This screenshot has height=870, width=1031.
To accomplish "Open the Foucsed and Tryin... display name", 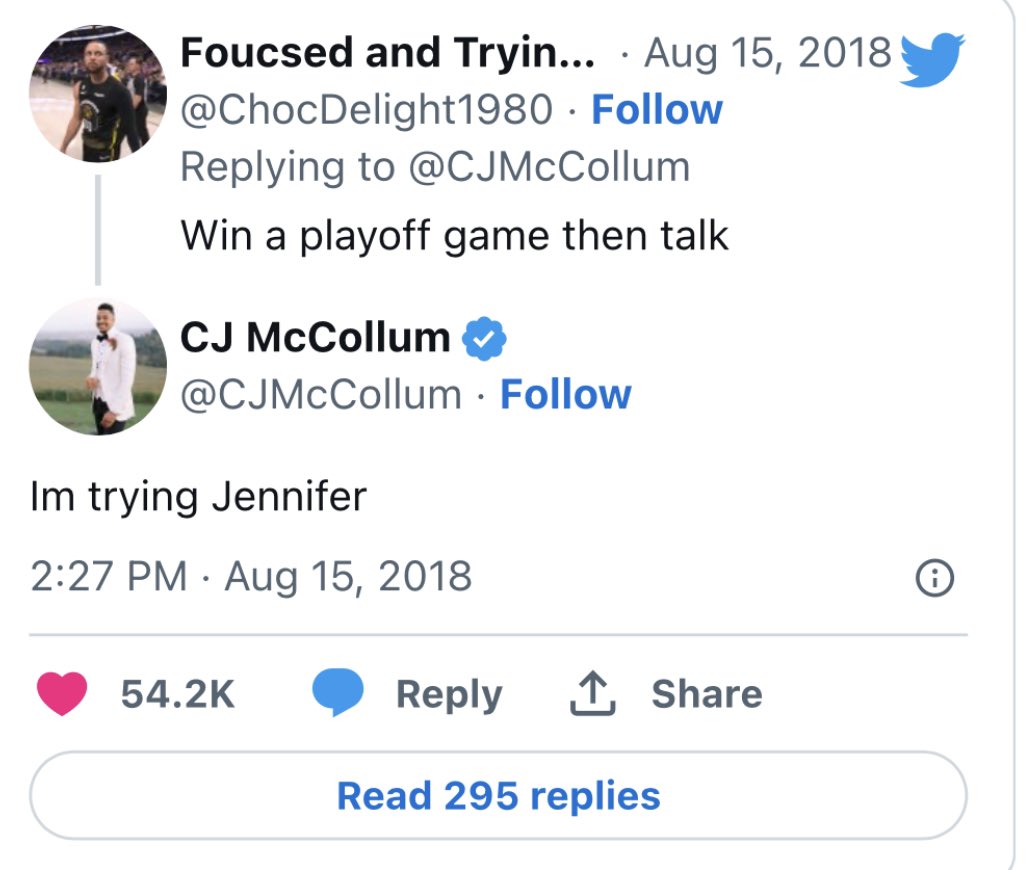I will coord(388,53).
